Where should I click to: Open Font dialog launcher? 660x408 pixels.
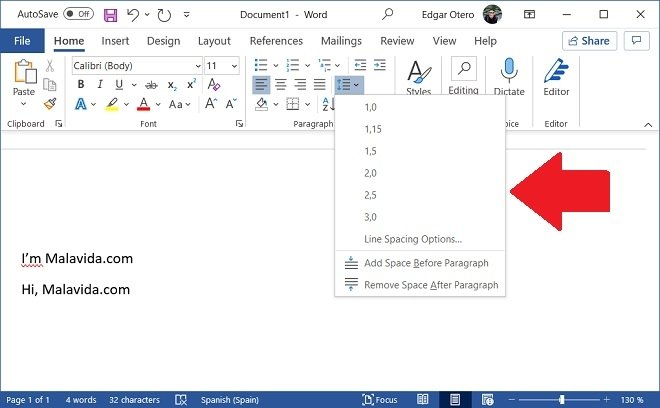(x=239, y=123)
